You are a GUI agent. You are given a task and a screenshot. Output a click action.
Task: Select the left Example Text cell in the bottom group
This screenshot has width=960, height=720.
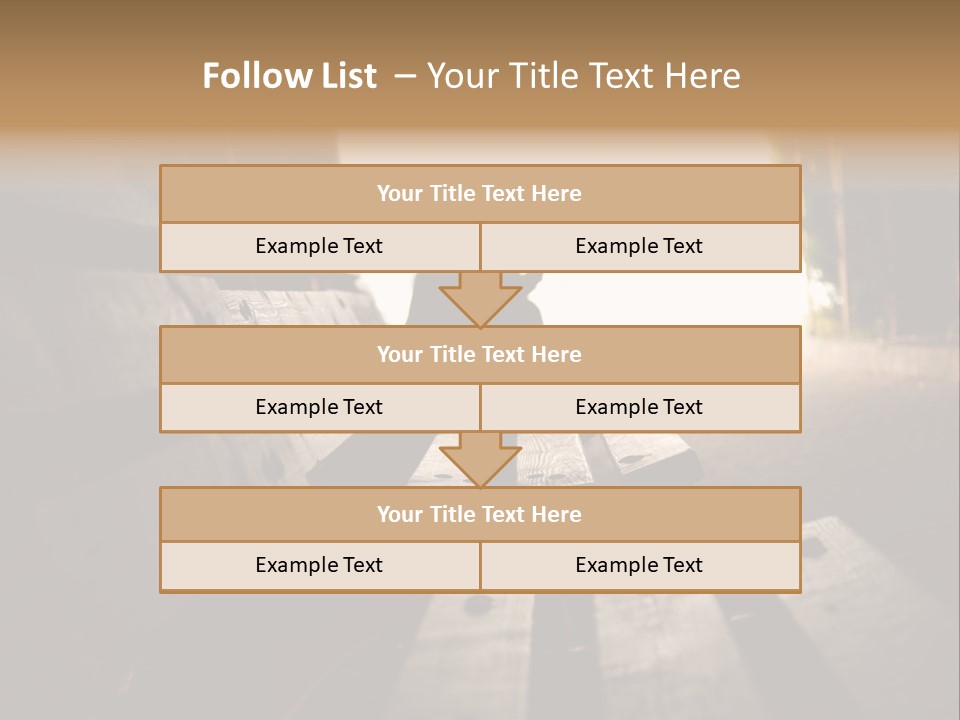point(320,566)
